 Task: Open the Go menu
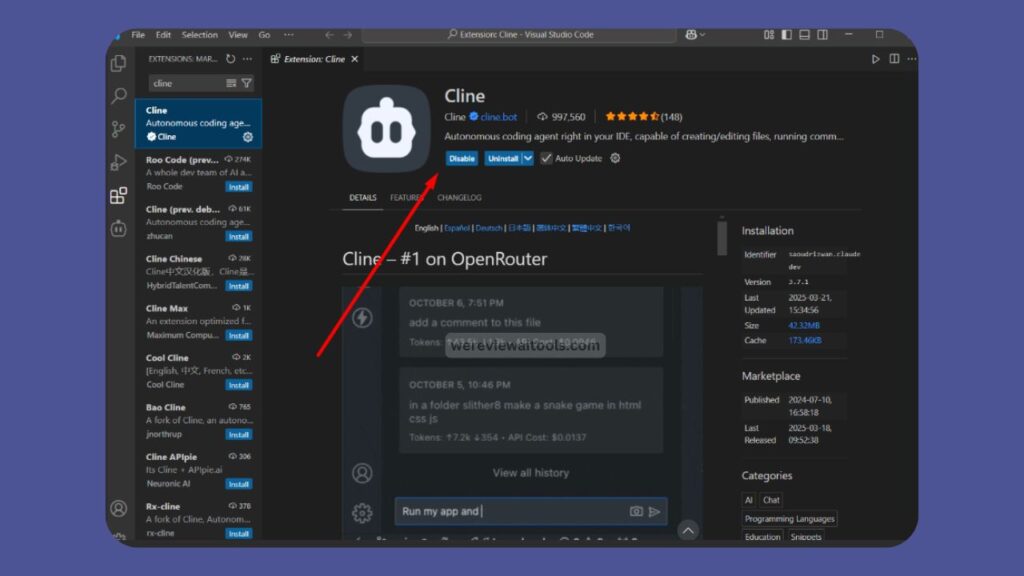[264, 35]
